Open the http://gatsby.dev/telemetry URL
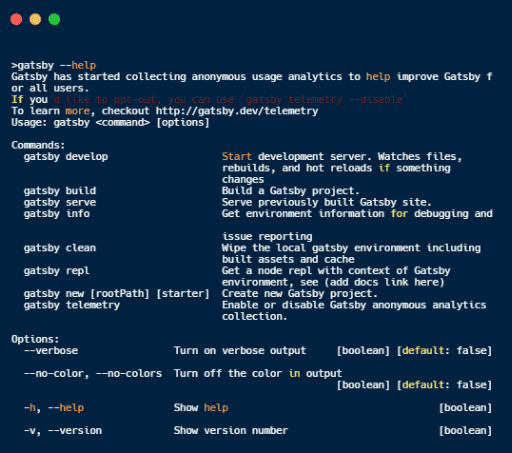Viewport: 512px width, 453px height. click(237, 111)
